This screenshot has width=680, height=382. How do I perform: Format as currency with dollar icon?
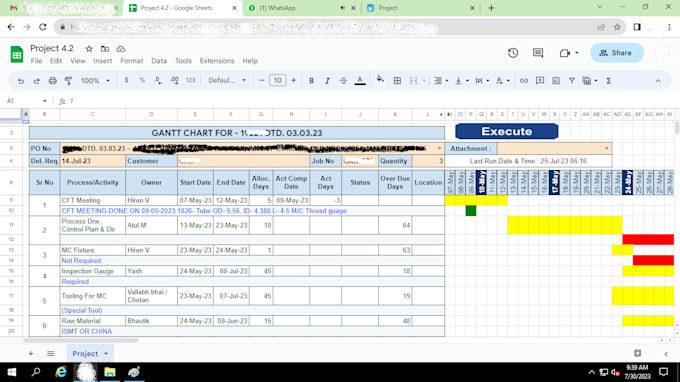[x=126, y=80]
